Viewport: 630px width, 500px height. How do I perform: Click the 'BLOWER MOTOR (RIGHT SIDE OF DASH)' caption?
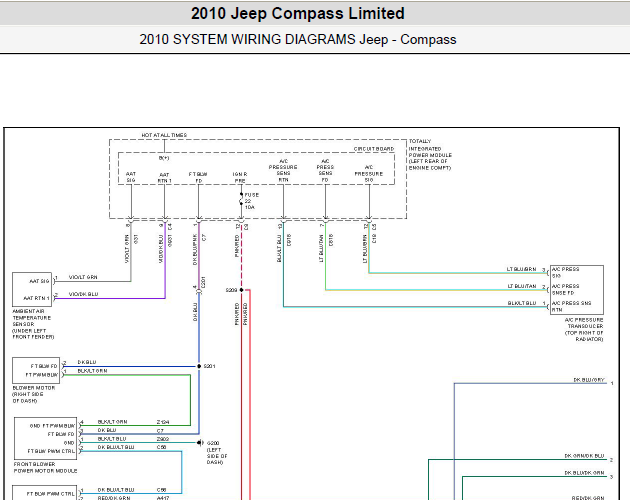34,394
